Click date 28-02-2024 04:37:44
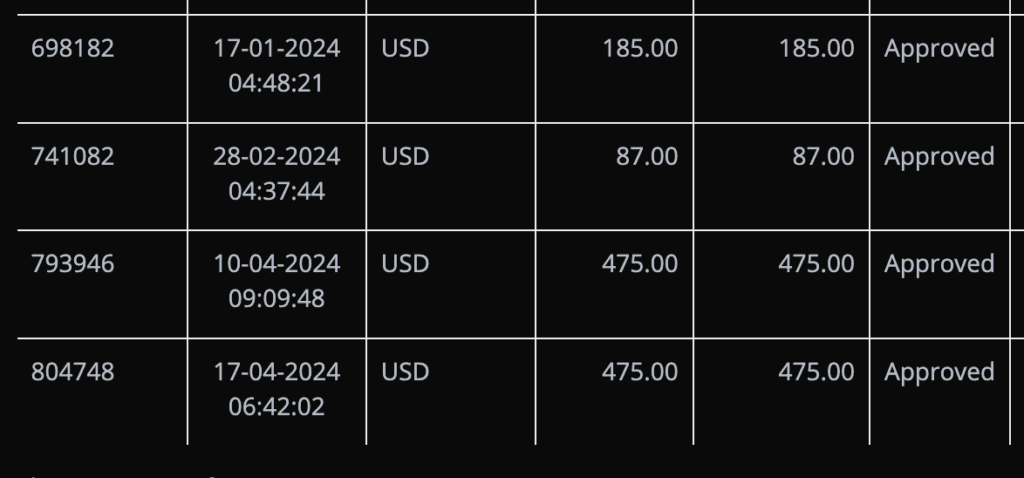This screenshot has height=478, width=1024. tap(277, 174)
